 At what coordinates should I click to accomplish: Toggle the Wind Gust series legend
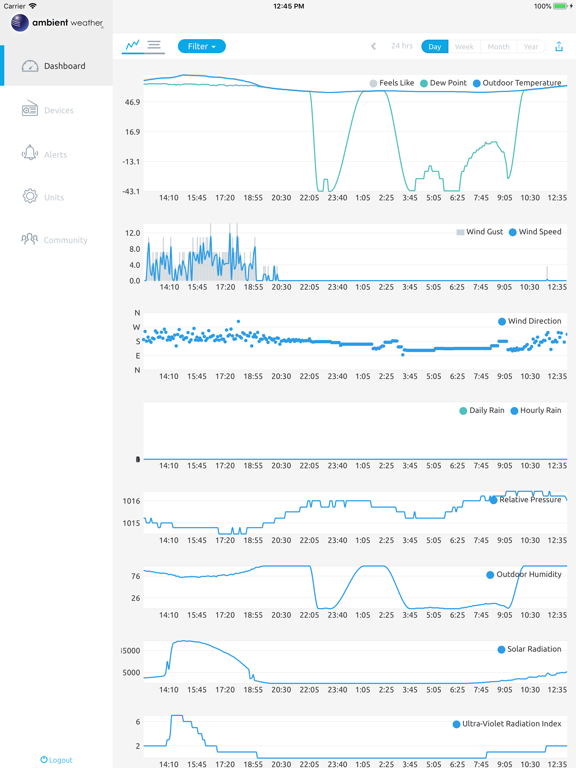coord(480,232)
